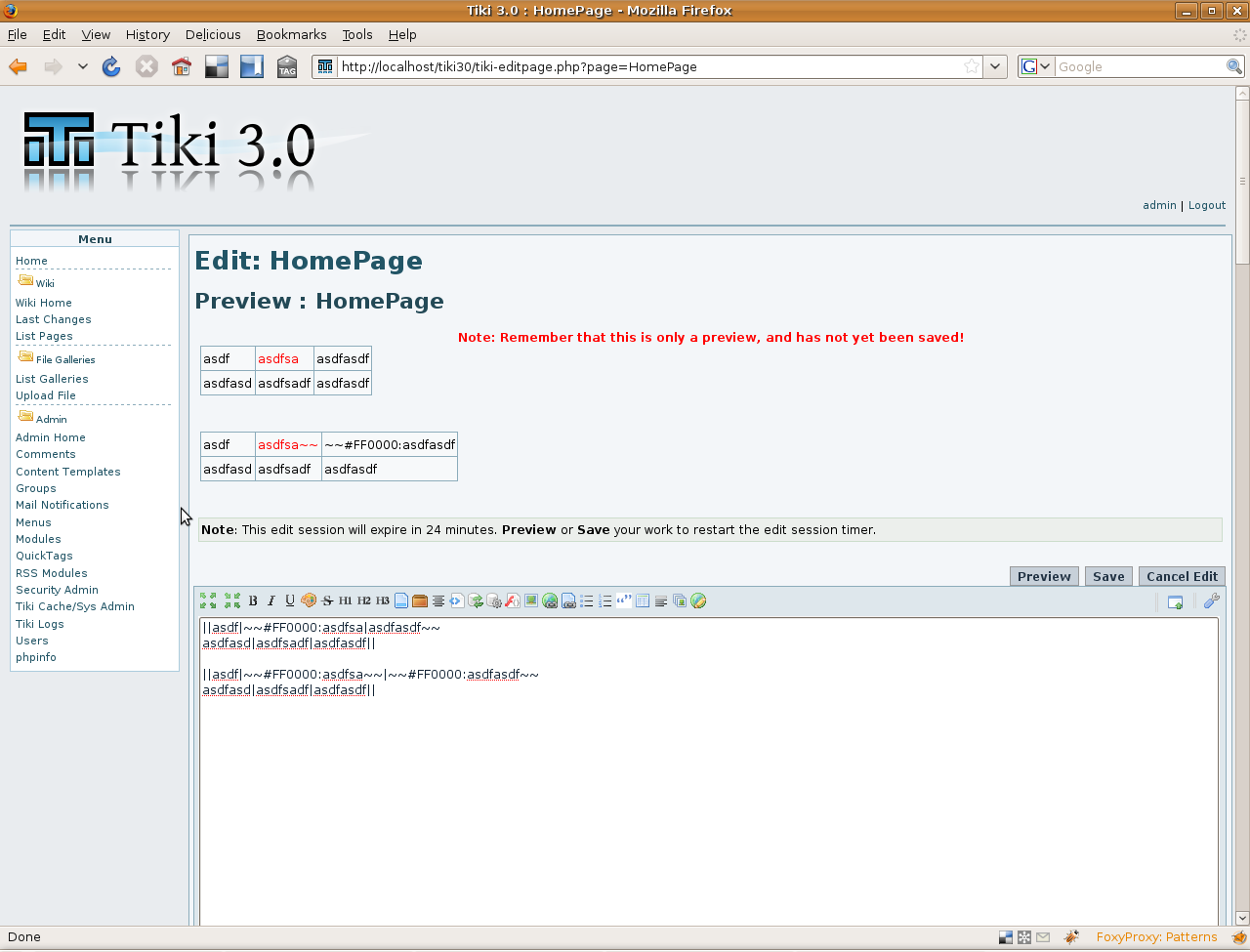Insert a quote using the quotation marks icon

624,601
